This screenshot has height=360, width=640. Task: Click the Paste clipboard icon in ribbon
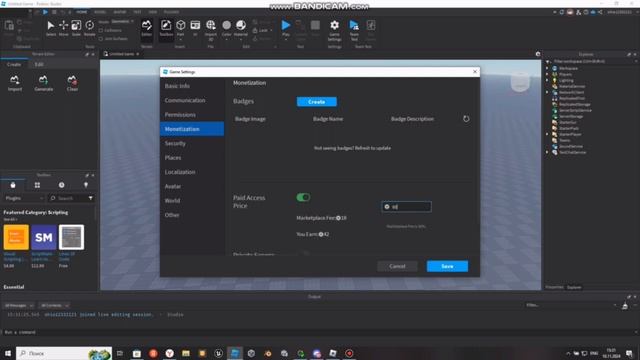tap(9, 26)
